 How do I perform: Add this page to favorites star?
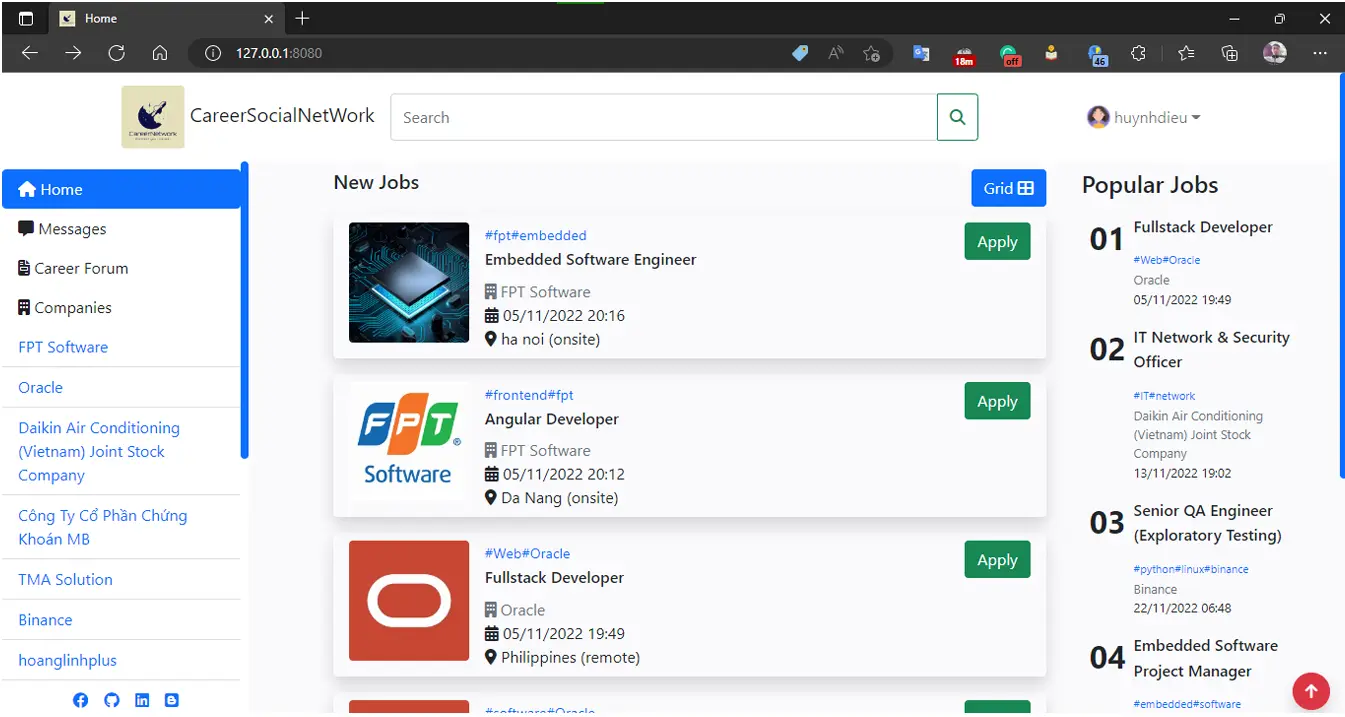pos(872,53)
